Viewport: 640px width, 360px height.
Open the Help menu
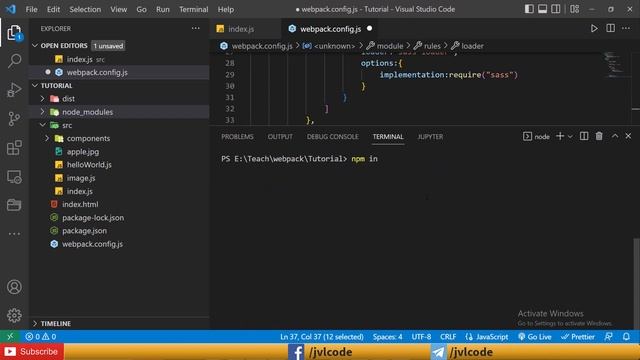click(226, 9)
